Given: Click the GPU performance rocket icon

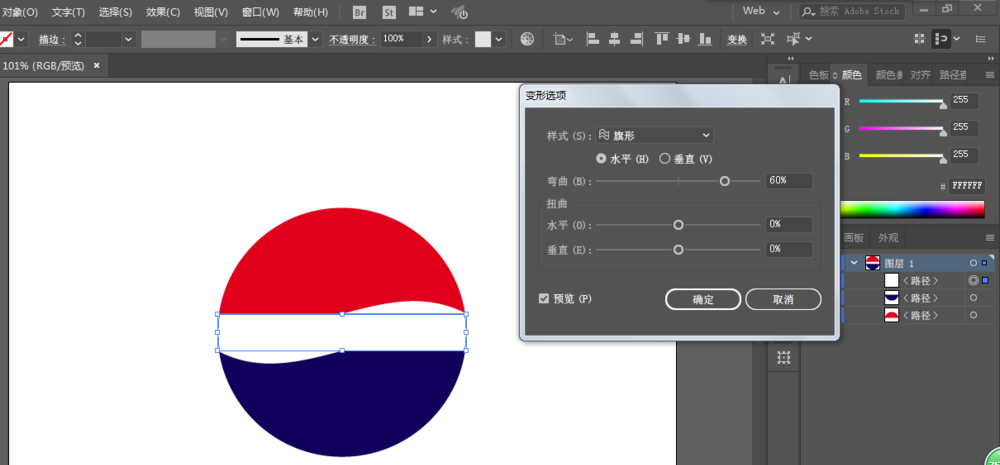Looking at the screenshot, I should click(x=459, y=12).
